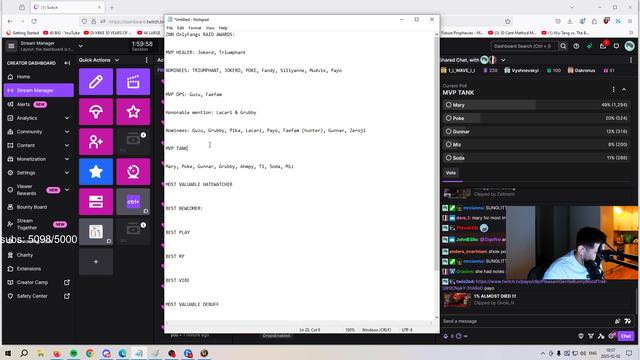Click the pink rerun clock quick action tile
Viewport: 640px width, 360px height.
point(133,171)
